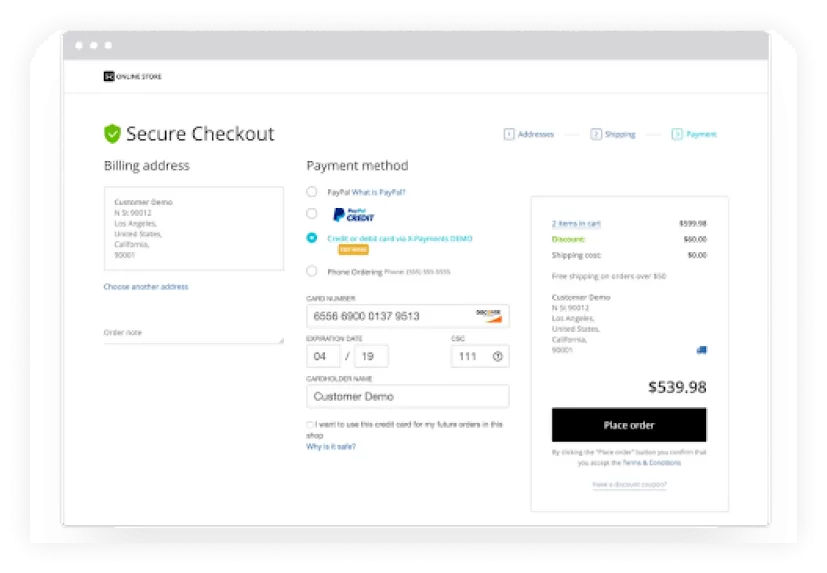Click the CSC help question mark icon
The width and height of the screenshot is (827, 573).
pyautogui.click(x=497, y=356)
